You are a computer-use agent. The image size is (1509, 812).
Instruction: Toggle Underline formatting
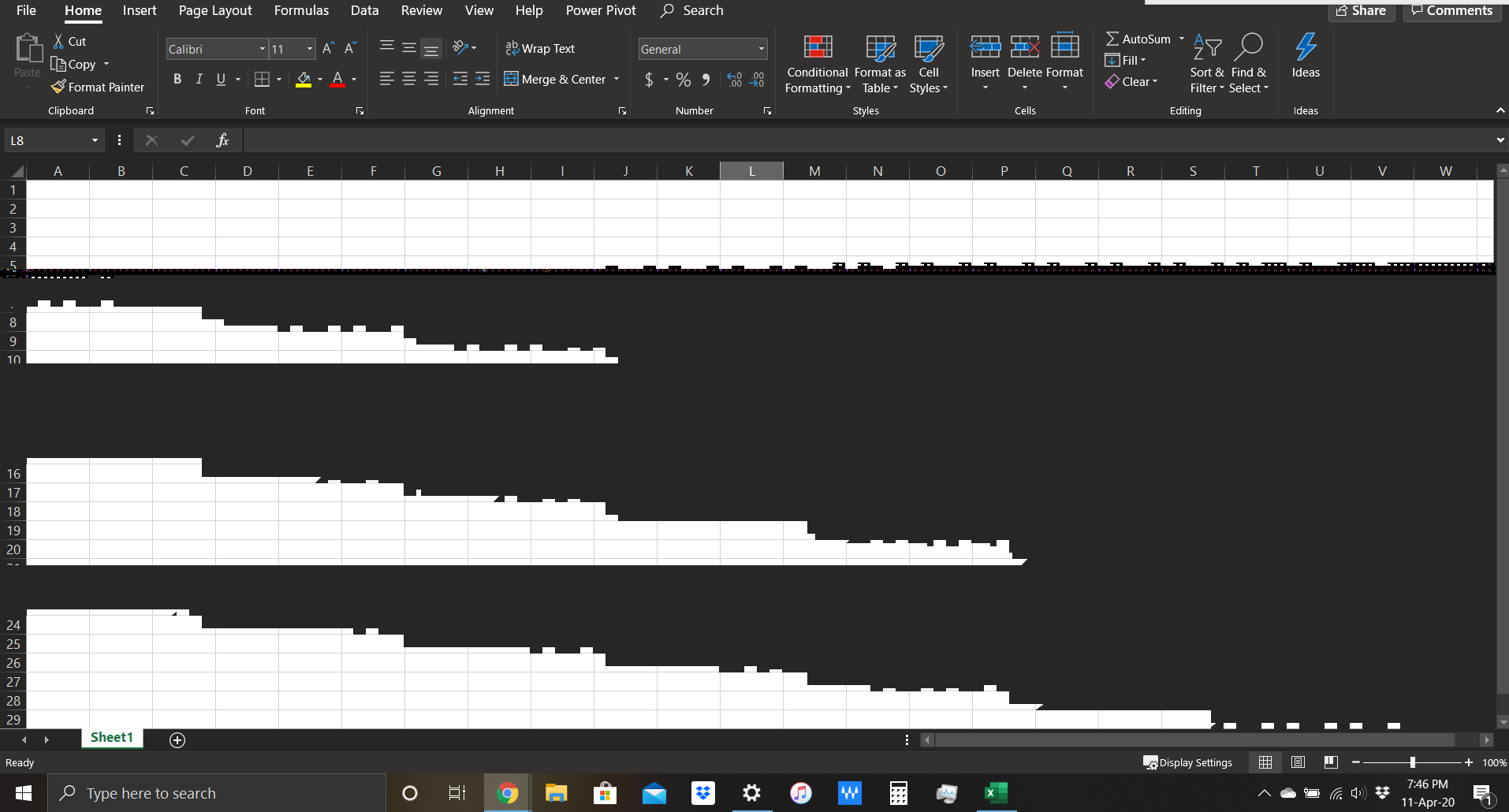[x=221, y=79]
